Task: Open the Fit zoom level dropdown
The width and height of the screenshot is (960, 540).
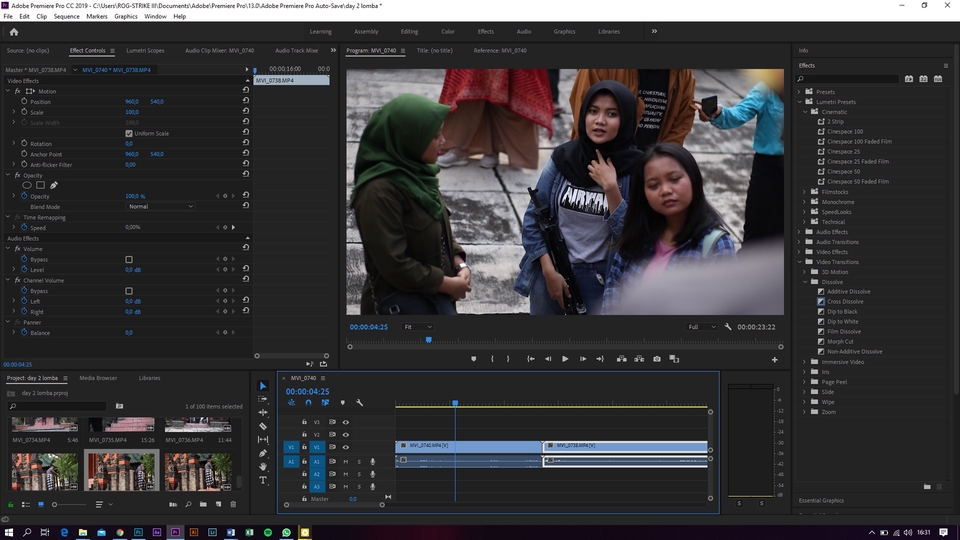Action: (418, 327)
